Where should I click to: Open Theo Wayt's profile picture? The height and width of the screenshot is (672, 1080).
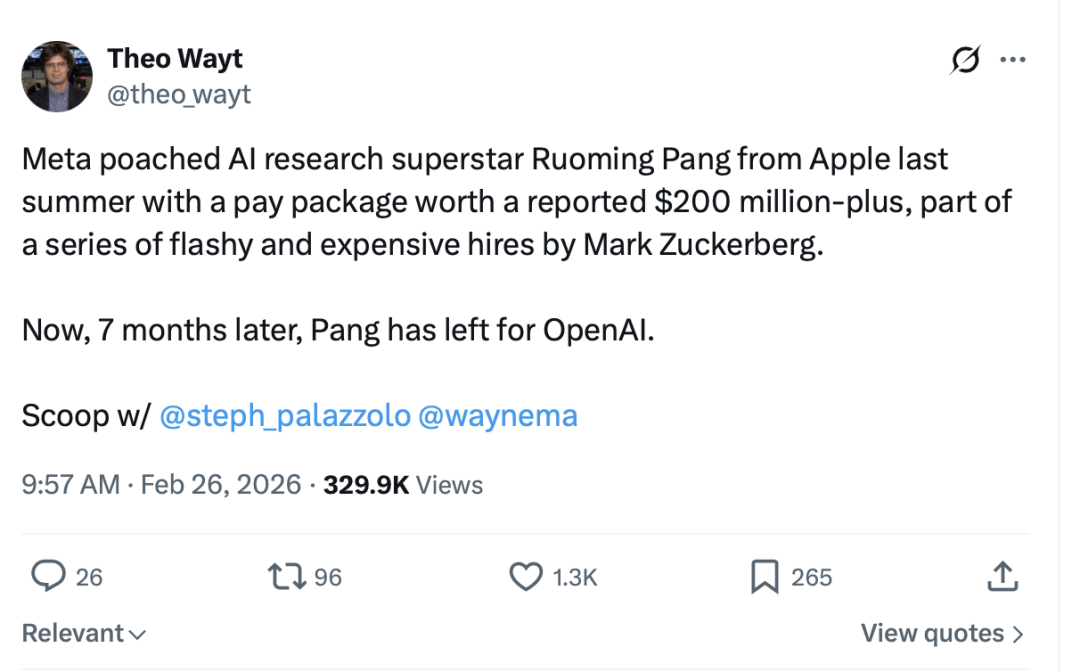(x=57, y=76)
